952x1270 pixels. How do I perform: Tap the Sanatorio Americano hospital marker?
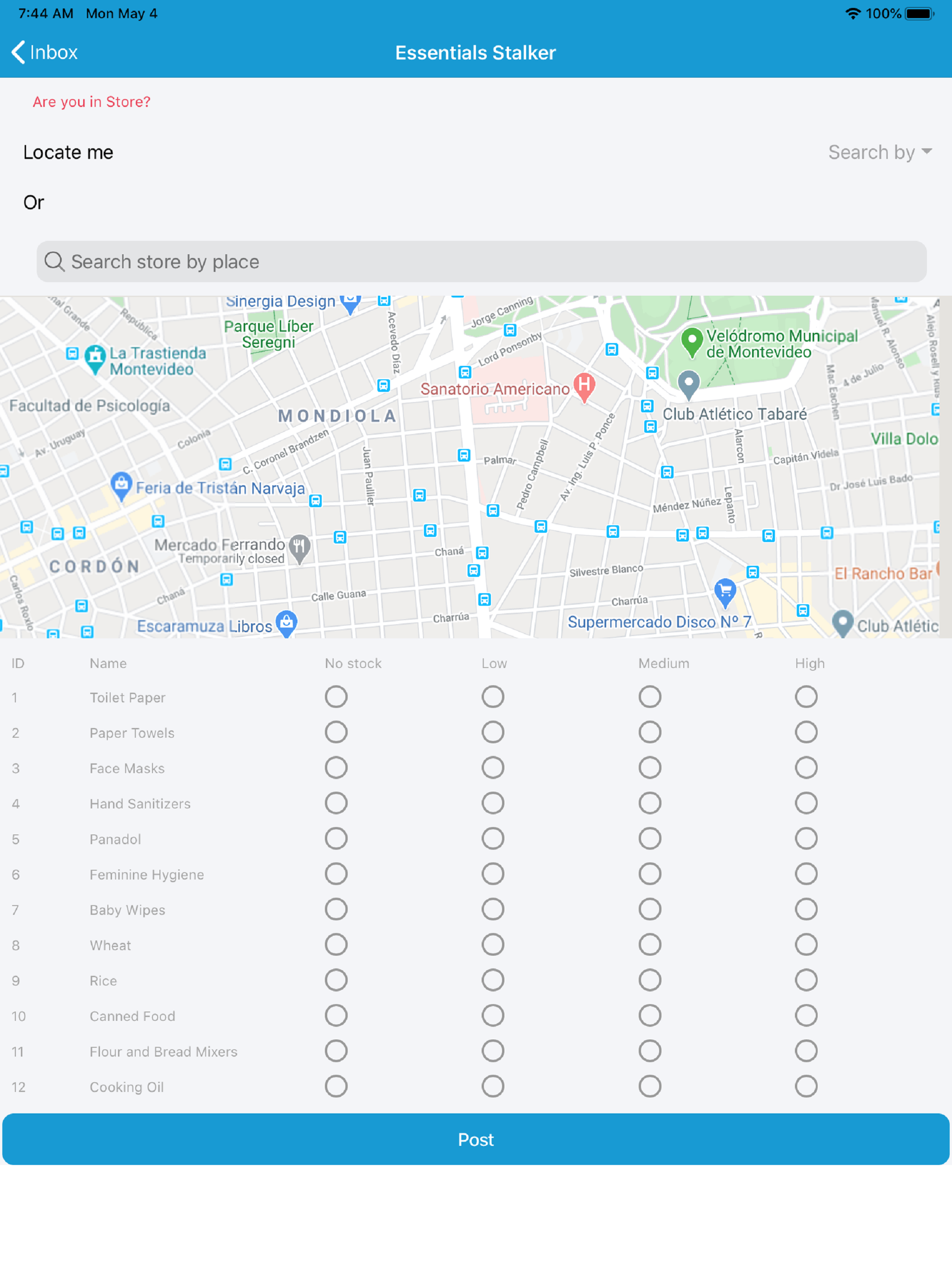click(584, 387)
